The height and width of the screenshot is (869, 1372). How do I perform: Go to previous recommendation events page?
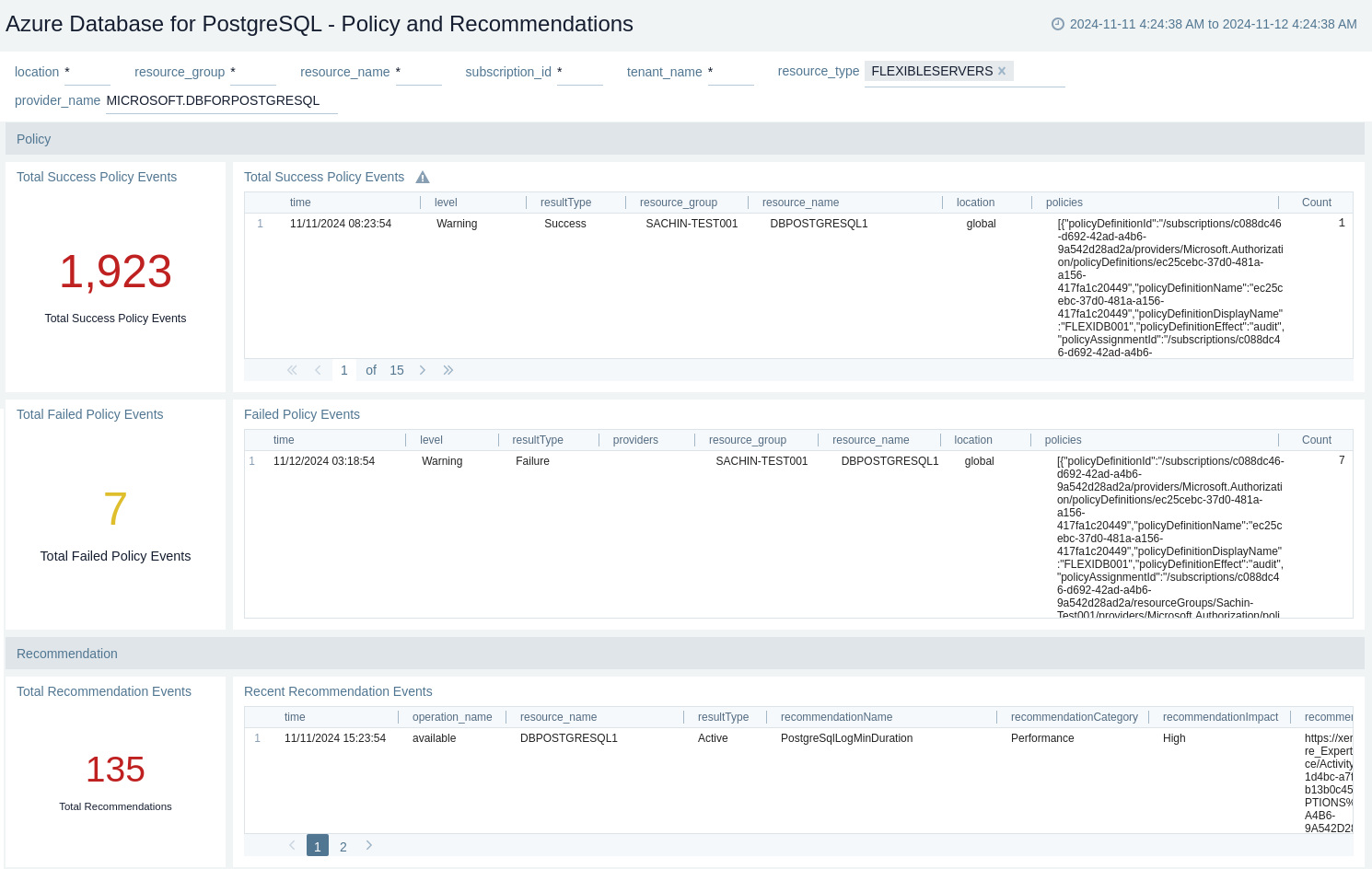point(292,845)
